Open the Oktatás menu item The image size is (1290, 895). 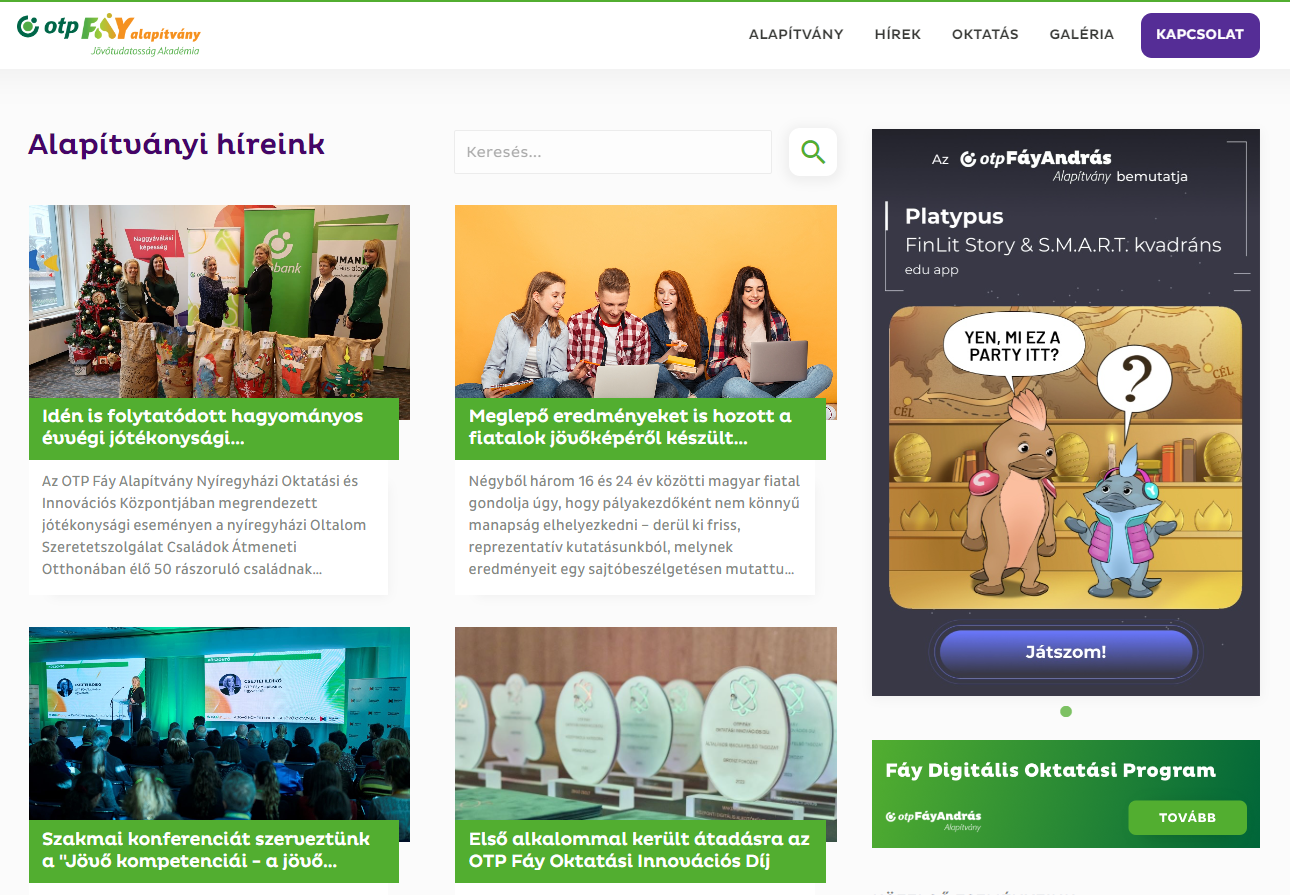(985, 34)
